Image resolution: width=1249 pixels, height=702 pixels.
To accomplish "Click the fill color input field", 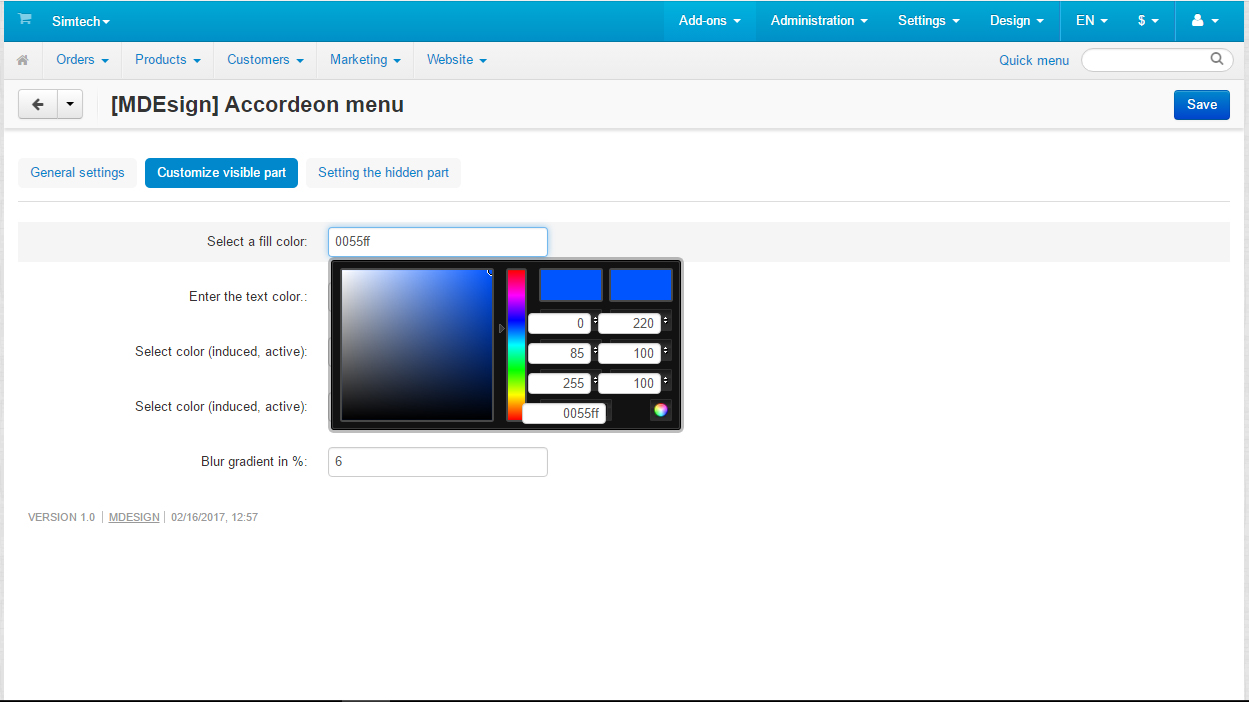I will (x=438, y=242).
